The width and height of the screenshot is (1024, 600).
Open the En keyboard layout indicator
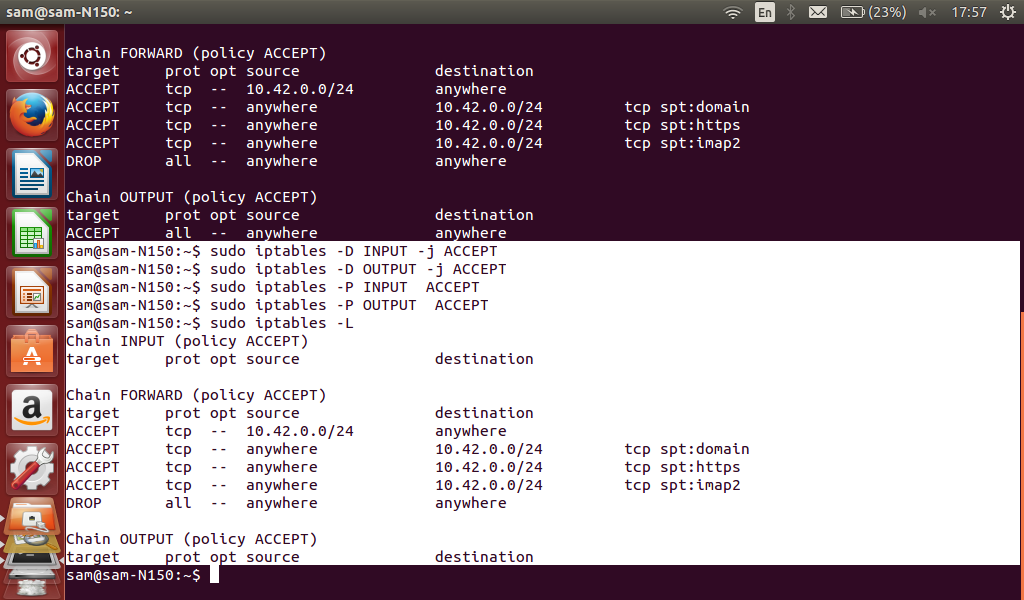[x=765, y=12]
